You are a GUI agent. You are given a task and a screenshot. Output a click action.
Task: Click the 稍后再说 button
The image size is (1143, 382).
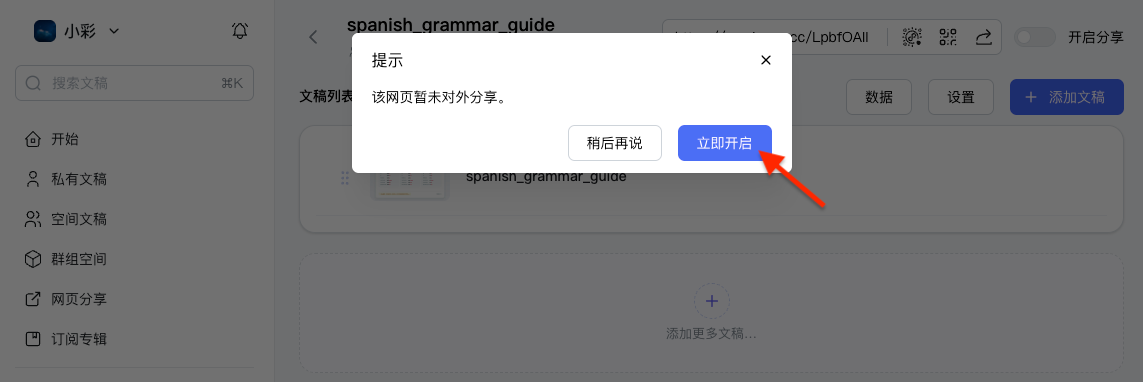615,143
